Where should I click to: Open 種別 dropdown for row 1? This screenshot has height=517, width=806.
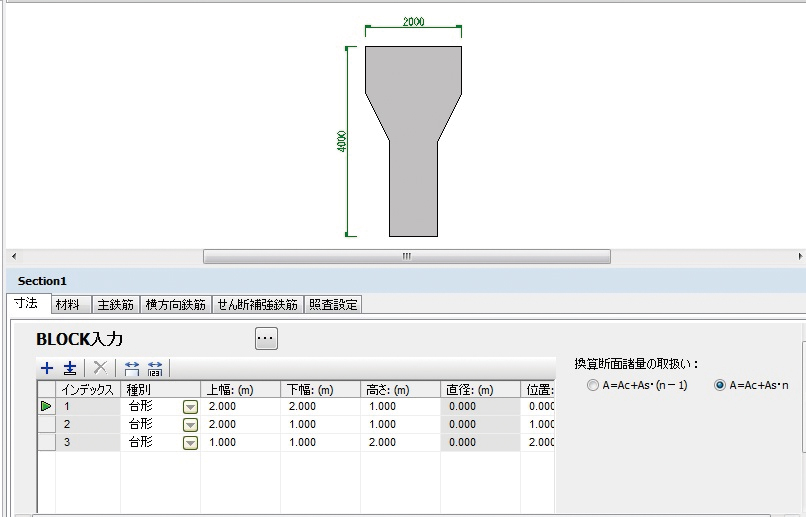pos(190,407)
